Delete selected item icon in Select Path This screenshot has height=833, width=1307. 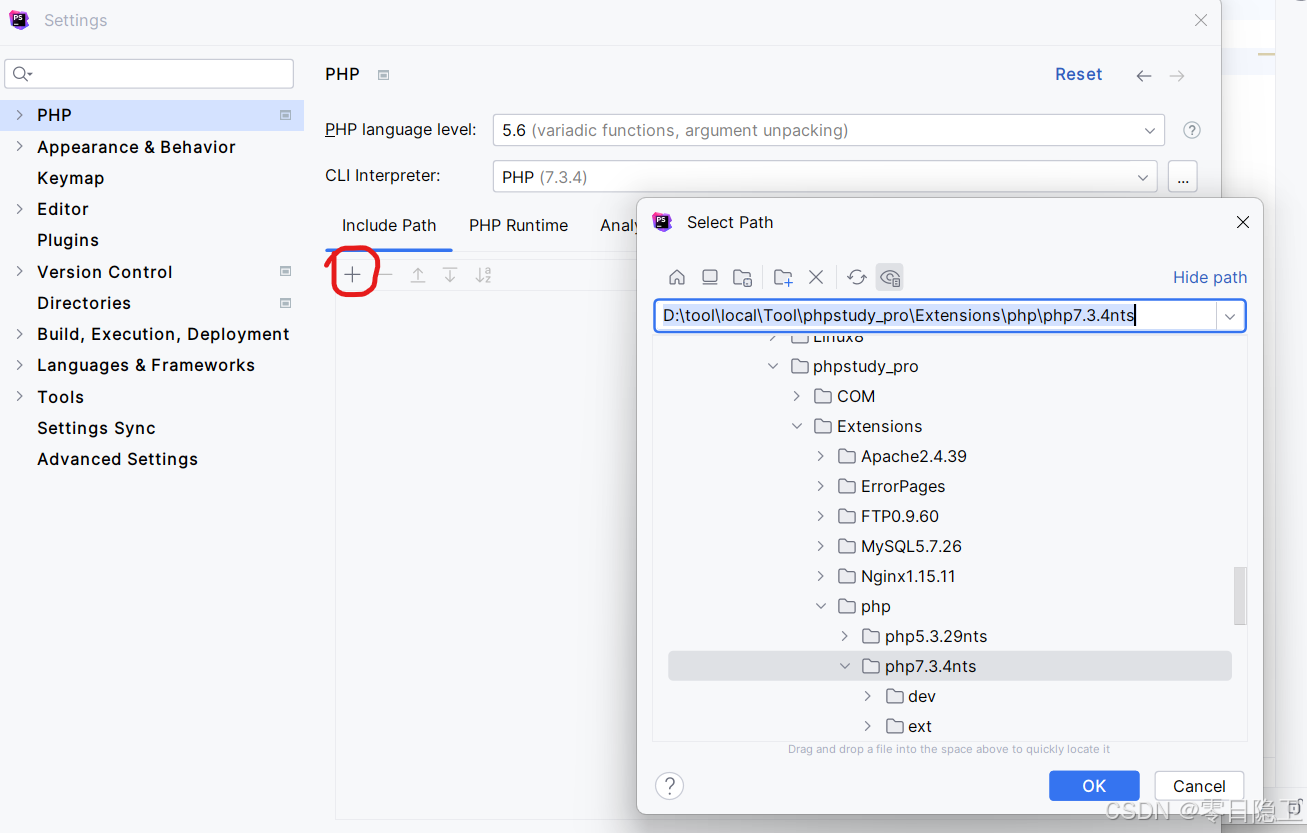pyautogui.click(x=816, y=277)
